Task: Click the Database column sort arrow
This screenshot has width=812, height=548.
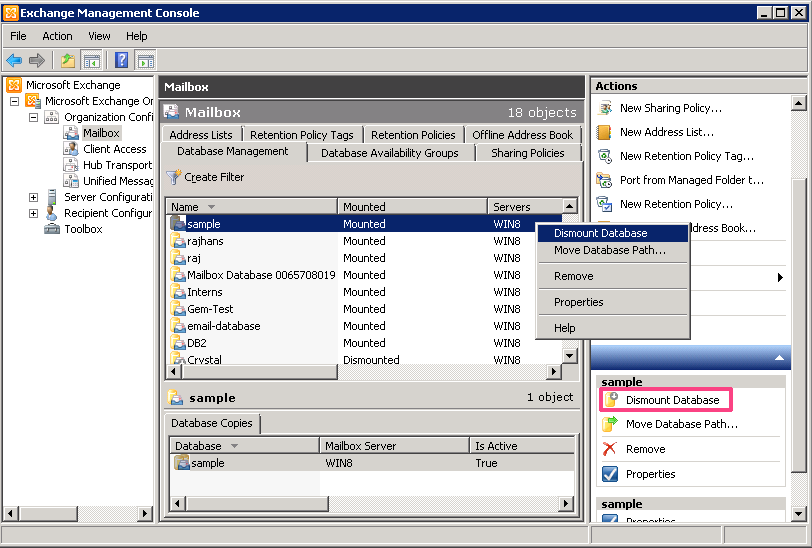Action: pyautogui.click(x=235, y=446)
